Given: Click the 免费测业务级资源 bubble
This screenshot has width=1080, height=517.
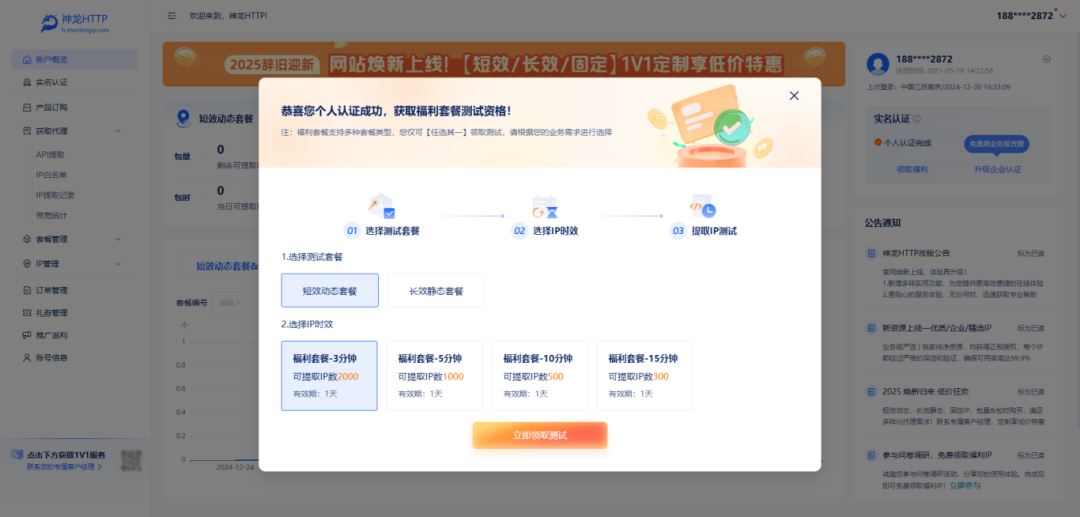Looking at the screenshot, I should pyautogui.click(x=997, y=144).
